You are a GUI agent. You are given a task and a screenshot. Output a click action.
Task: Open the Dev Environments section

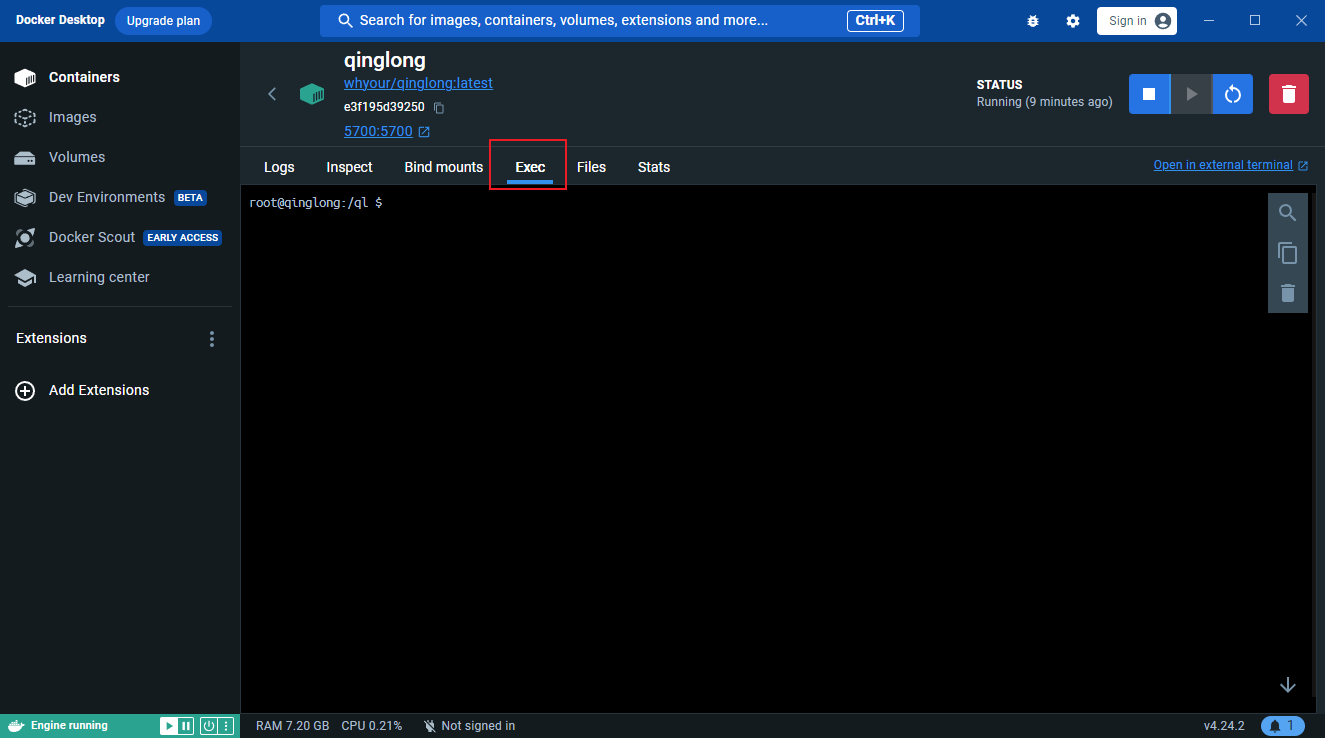pos(107,197)
